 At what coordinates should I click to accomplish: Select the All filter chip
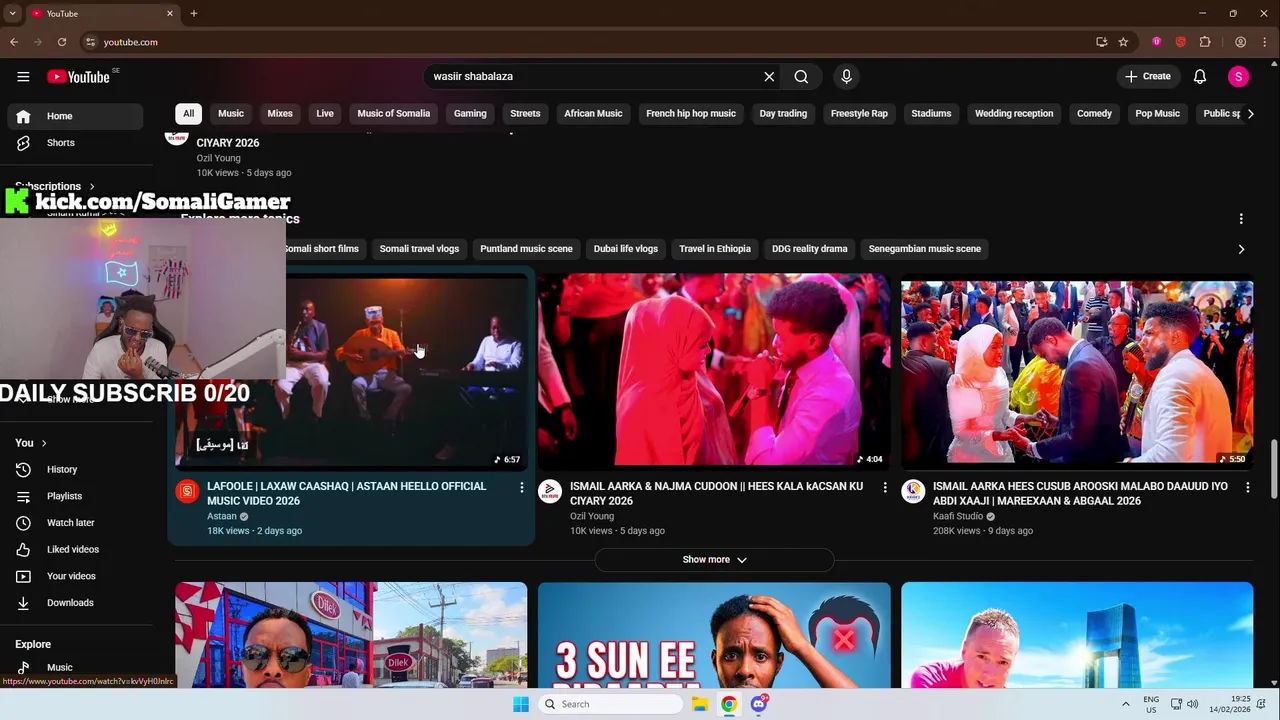pos(188,114)
